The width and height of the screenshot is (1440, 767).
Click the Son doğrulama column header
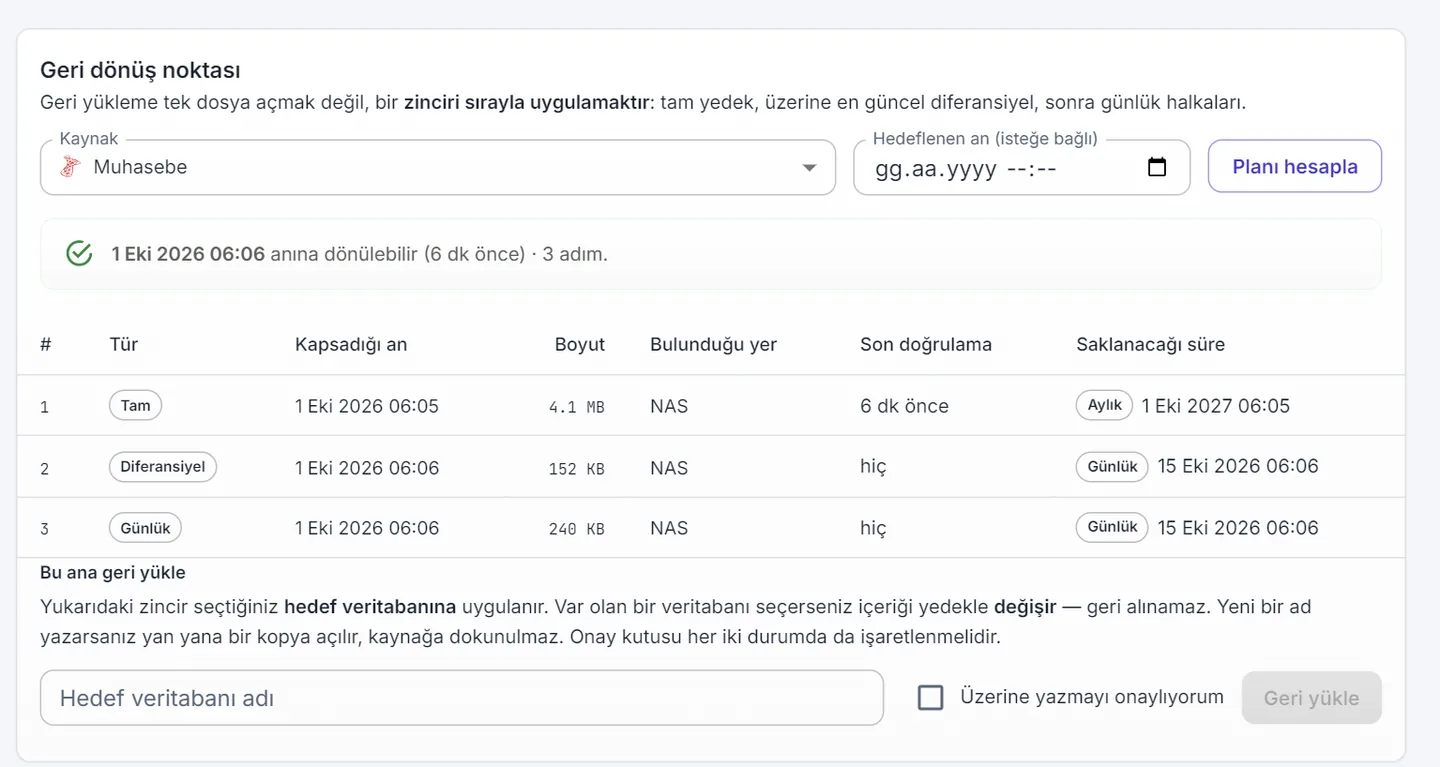pos(926,345)
